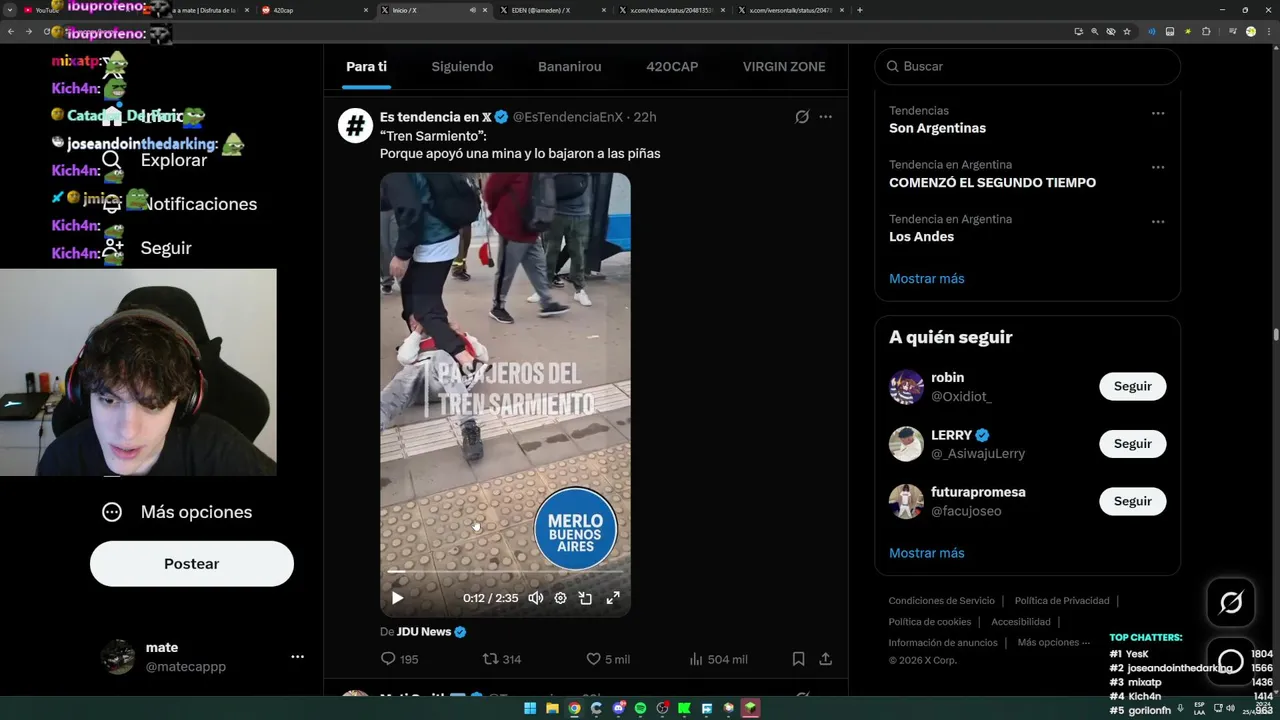
Task: Open the Chrome extensions puzzle icon
Action: click(1206, 32)
